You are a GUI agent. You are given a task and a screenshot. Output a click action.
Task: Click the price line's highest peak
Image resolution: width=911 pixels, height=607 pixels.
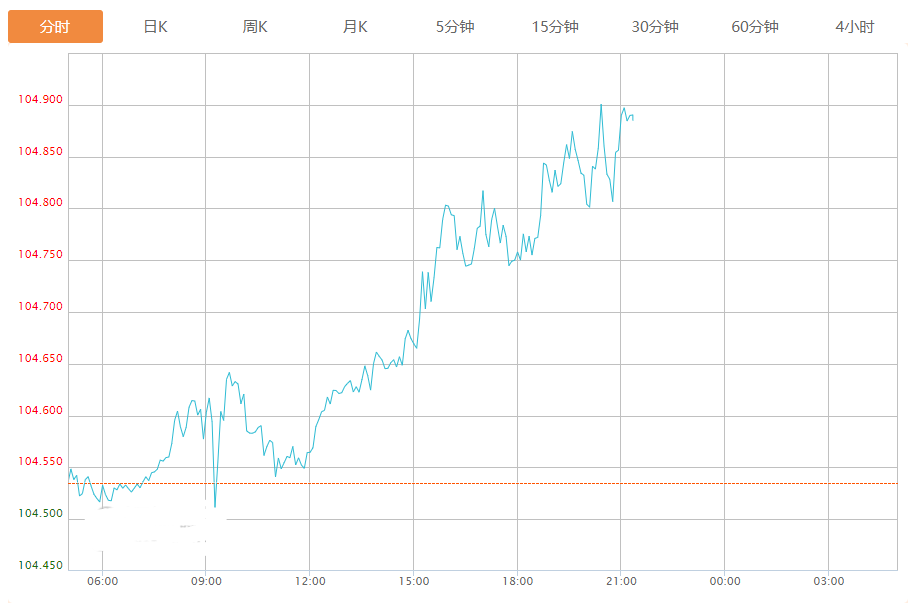tap(601, 105)
